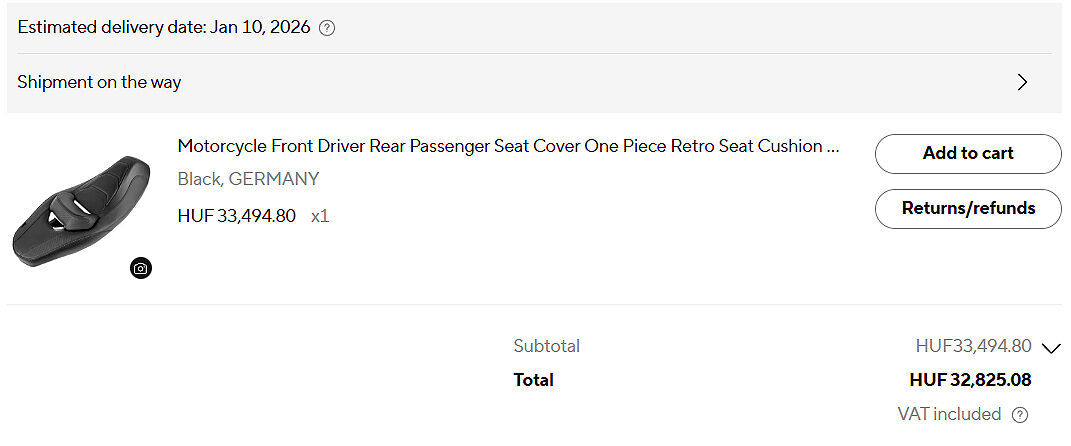1071x446 pixels.
Task: Click the question mark next to VAT included
Action: (1019, 415)
